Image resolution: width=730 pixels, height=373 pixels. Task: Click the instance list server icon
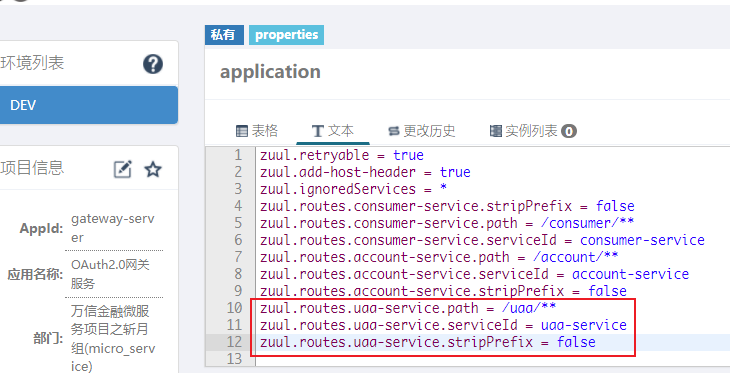(x=496, y=131)
